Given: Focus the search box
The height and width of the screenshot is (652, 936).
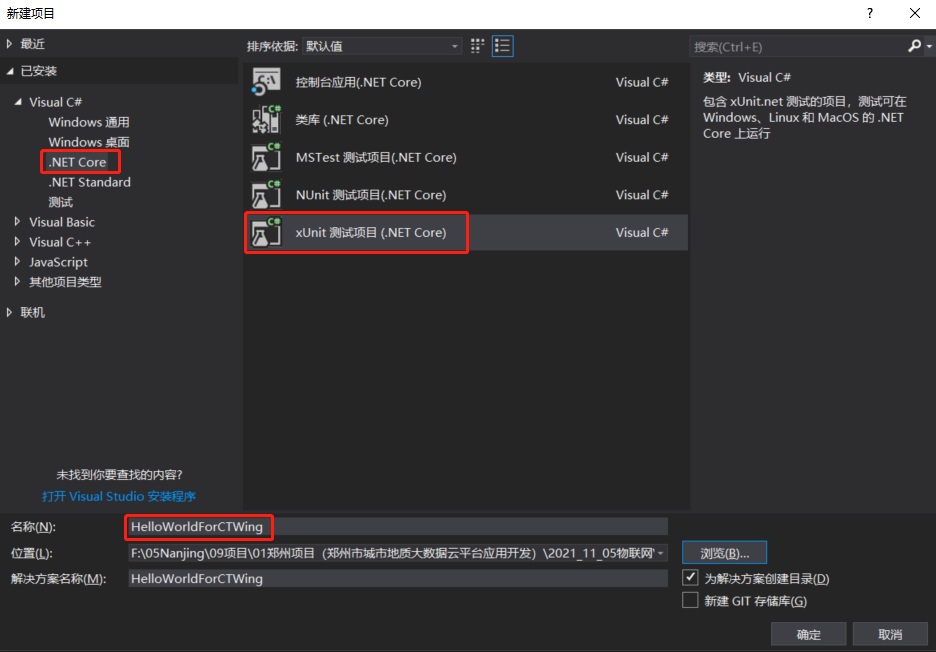Looking at the screenshot, I should tap(798, 47).
